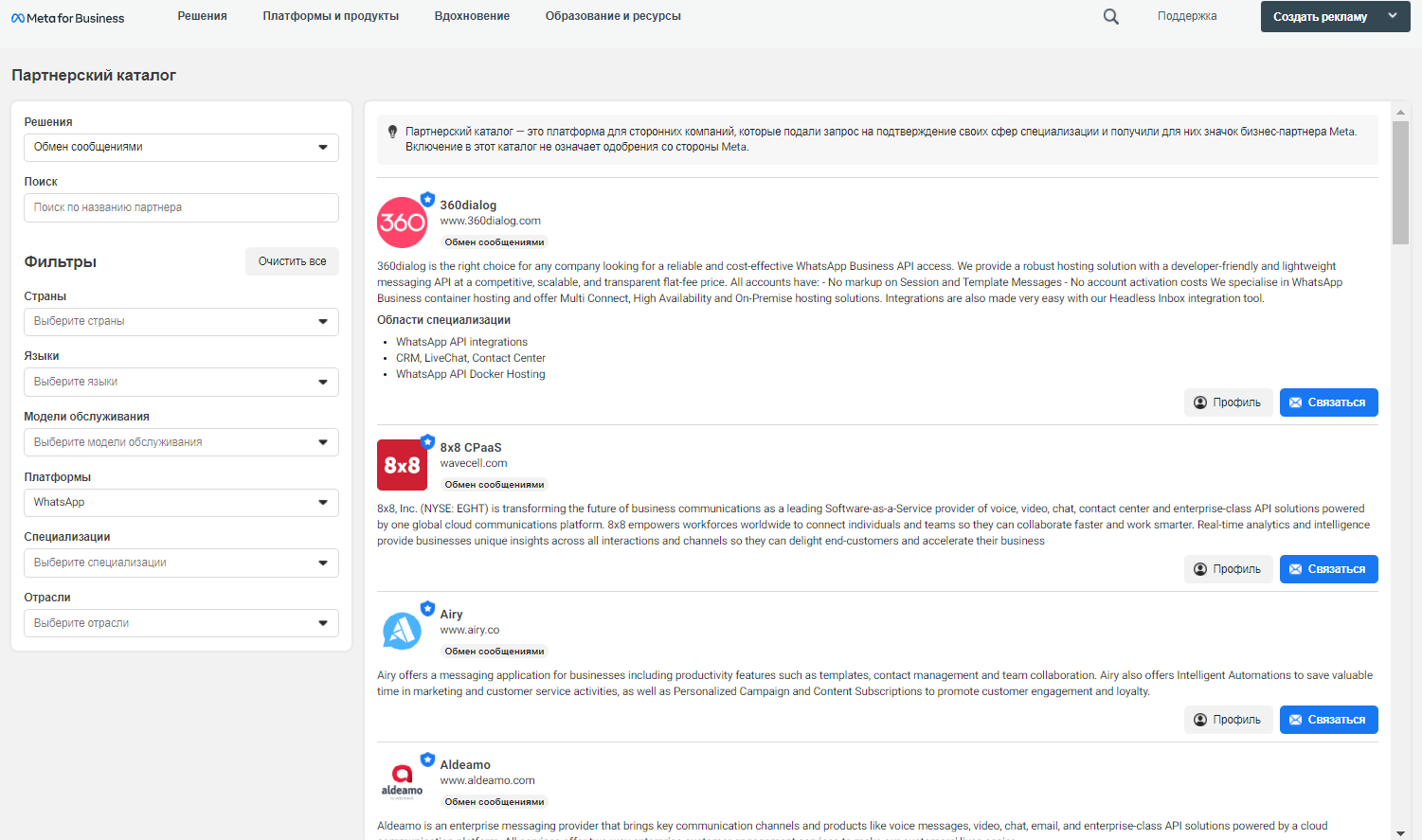Image resolution: width=1422 pixels, height=840 pixels.
Task: Click the person icon on 360dialog's Профиль button
Action: point(1201,402)
